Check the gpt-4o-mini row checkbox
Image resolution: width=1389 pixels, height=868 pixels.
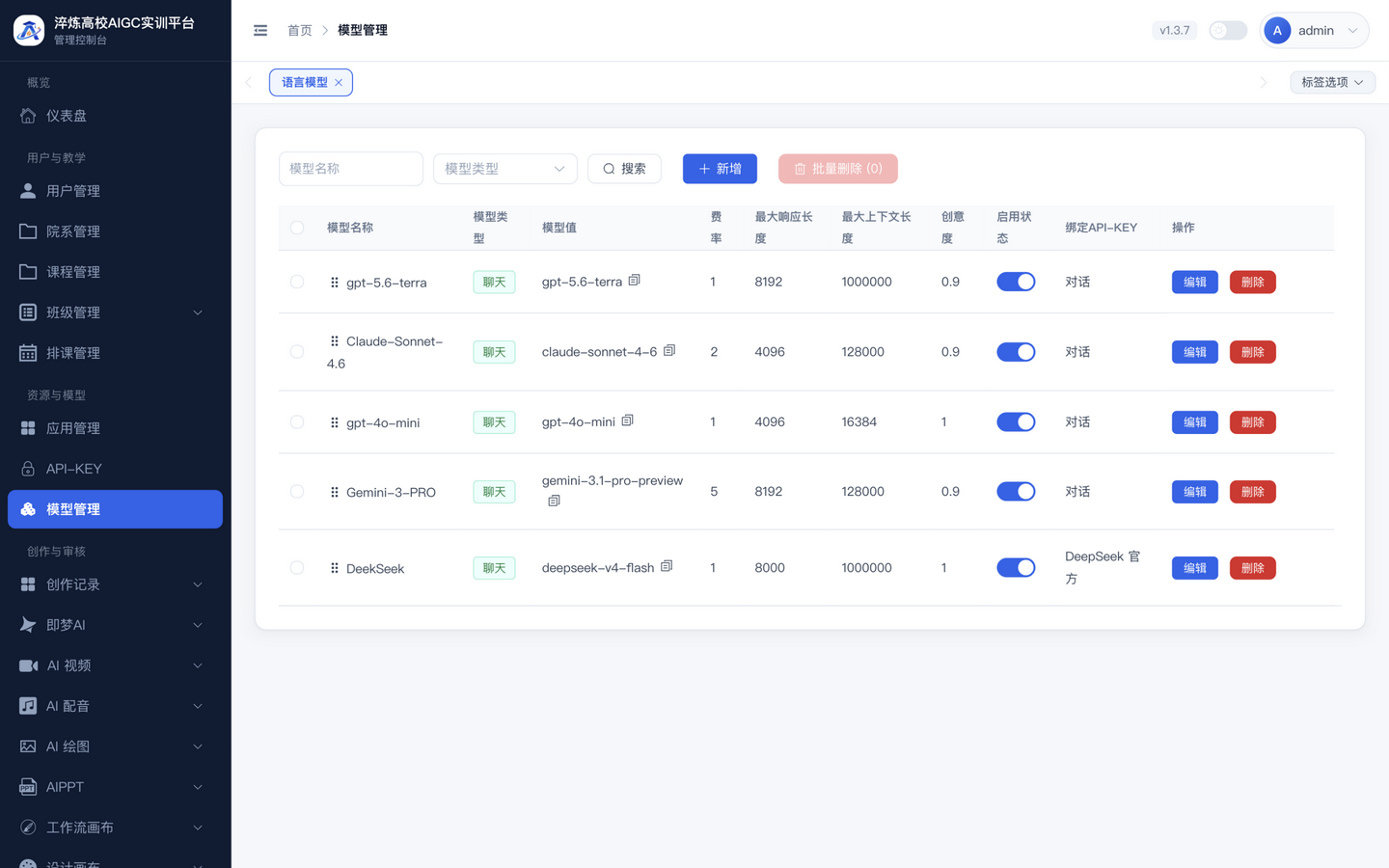pos(297,422)
